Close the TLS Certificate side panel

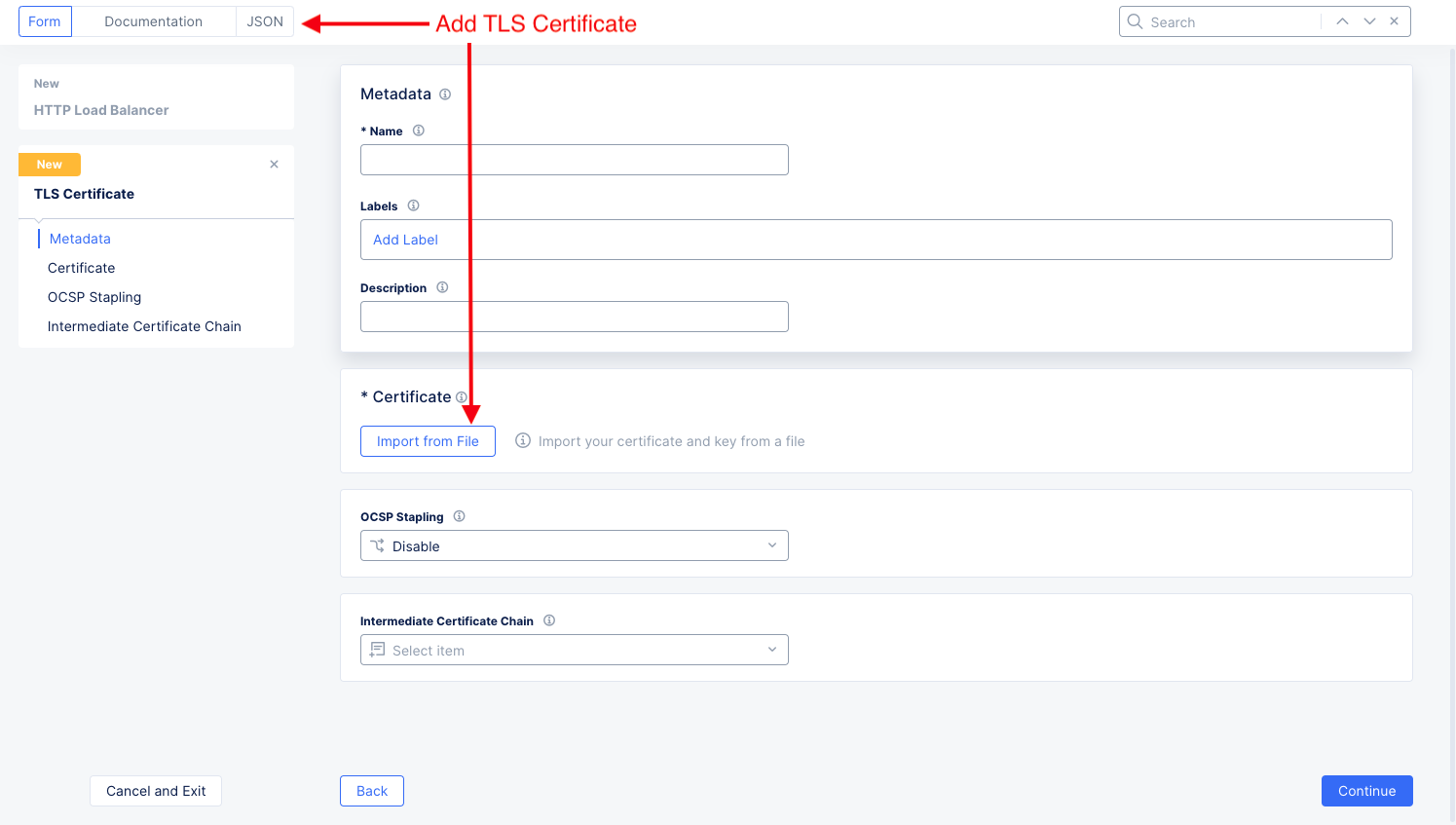[274, 164]
